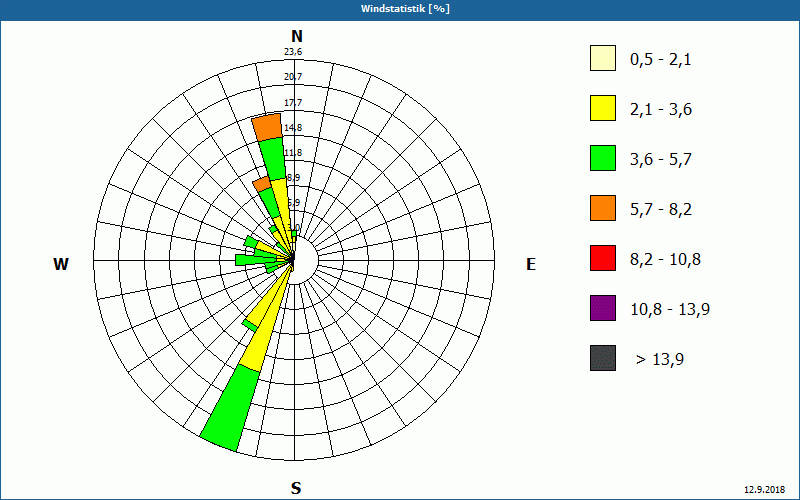Click the yellow 2,1 - 3,6 legend swatch
Viewport: 800px width, 500px height.
(x=603, y=108)
